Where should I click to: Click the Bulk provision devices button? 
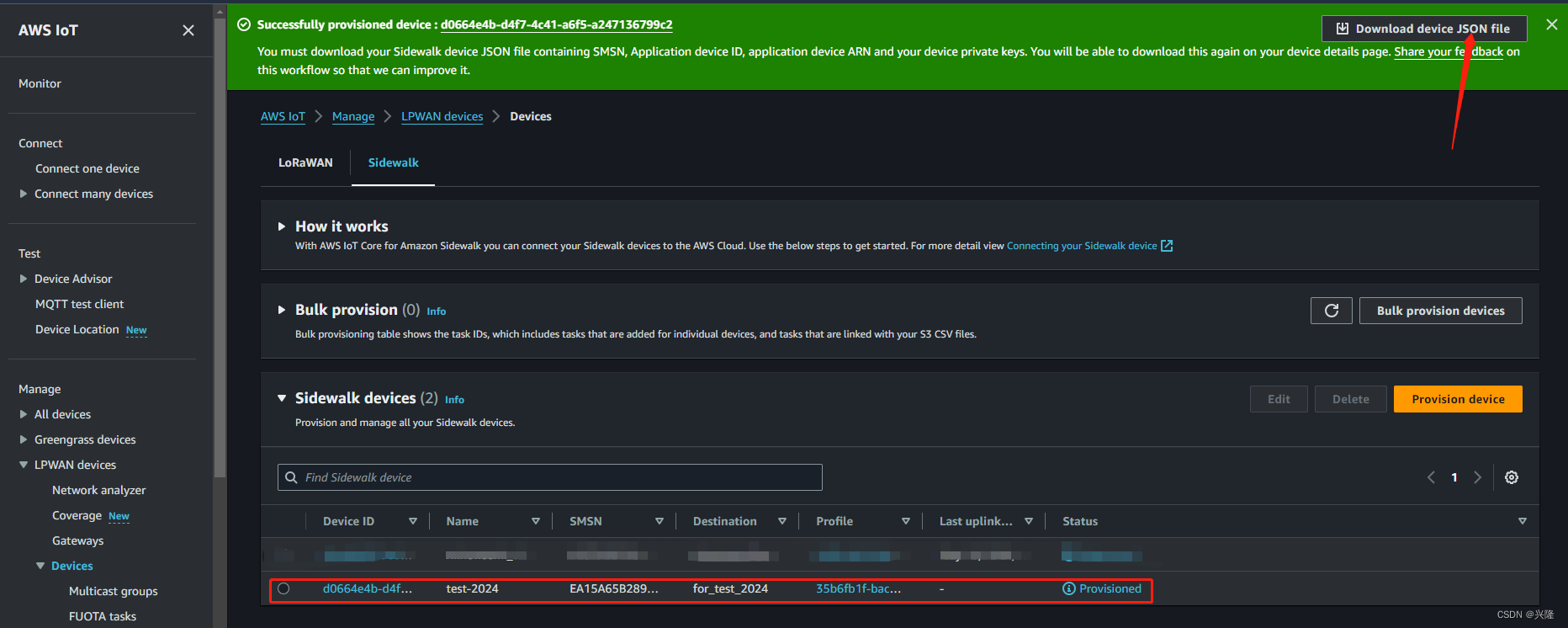(1440, 311)
